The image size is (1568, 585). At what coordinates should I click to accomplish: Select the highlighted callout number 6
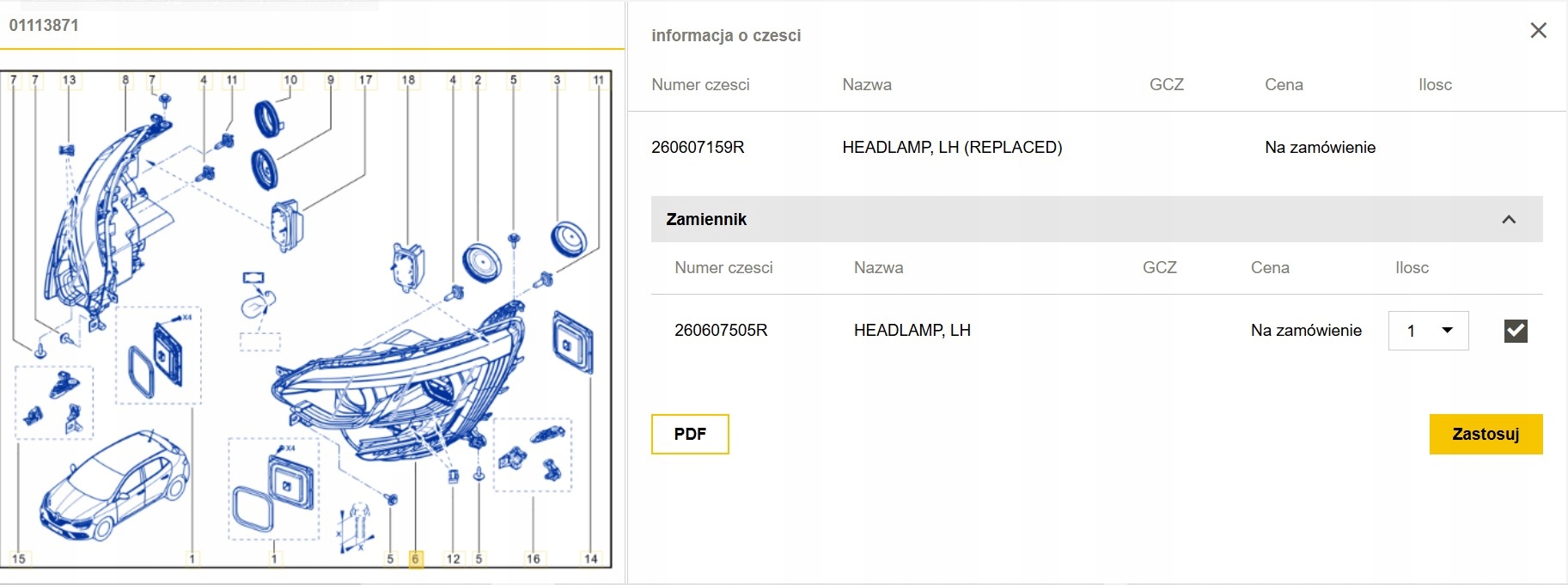tap(415, 559)
